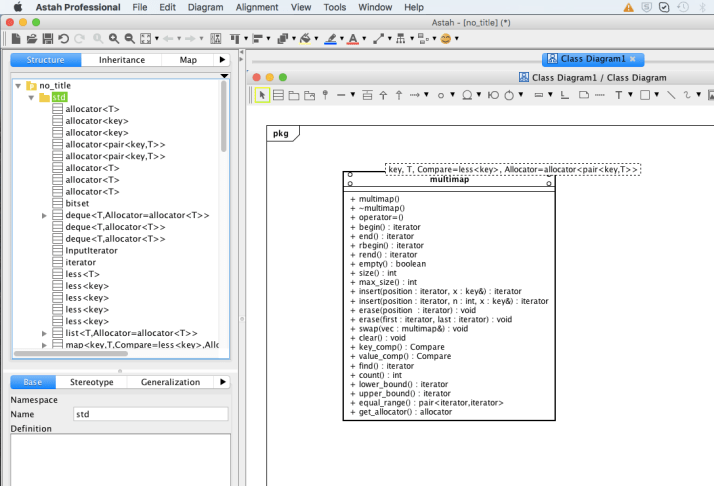714x486 pixels.
Task: Select bitset in the structure tree
Action: click(77, 204)
